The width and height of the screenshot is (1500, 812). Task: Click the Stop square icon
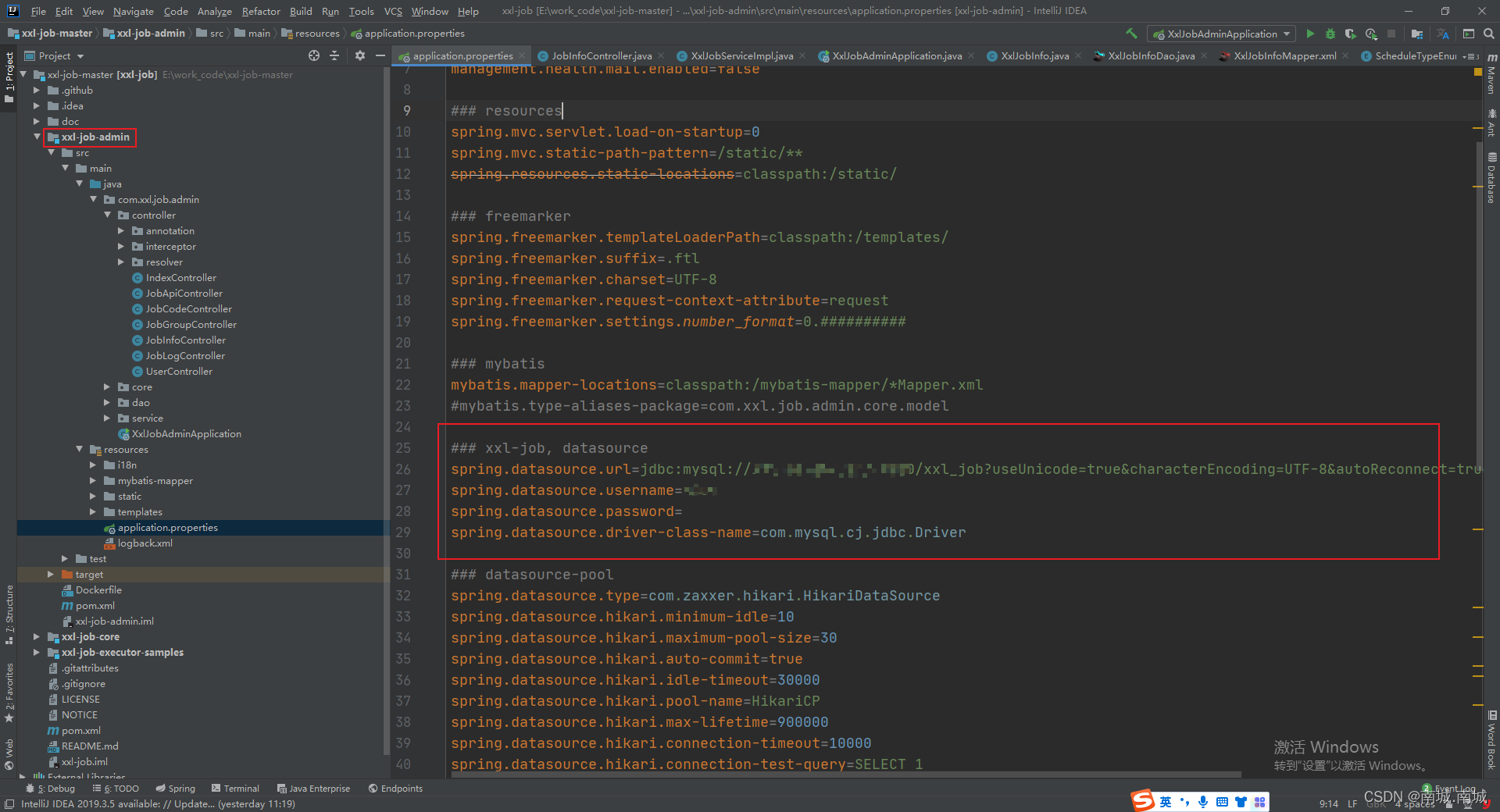pos(1391,34)
